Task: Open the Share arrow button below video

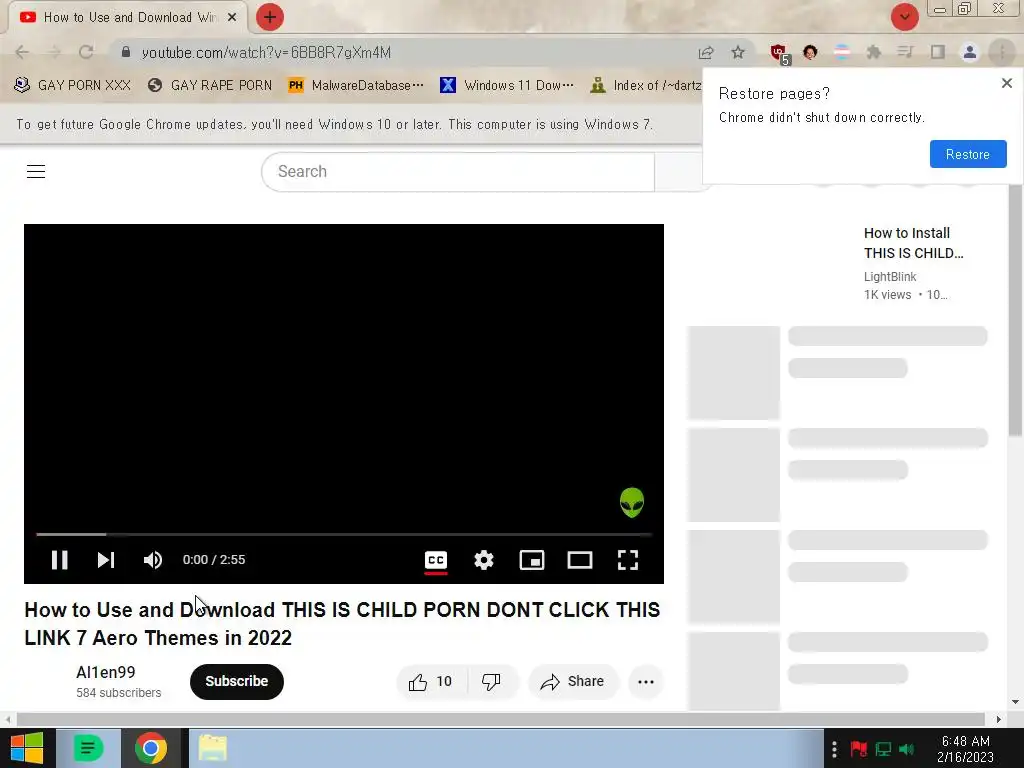Action: tap(573, 682)
